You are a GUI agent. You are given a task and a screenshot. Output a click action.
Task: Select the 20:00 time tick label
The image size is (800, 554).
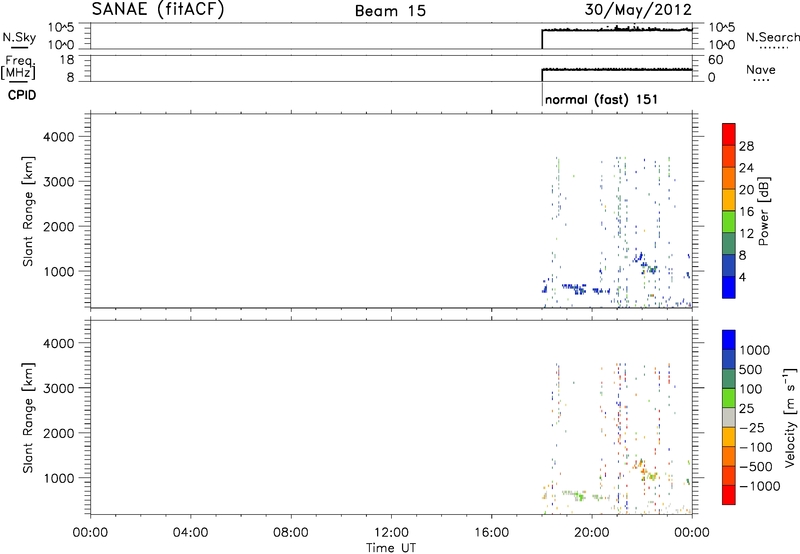(x=592, y=532)
